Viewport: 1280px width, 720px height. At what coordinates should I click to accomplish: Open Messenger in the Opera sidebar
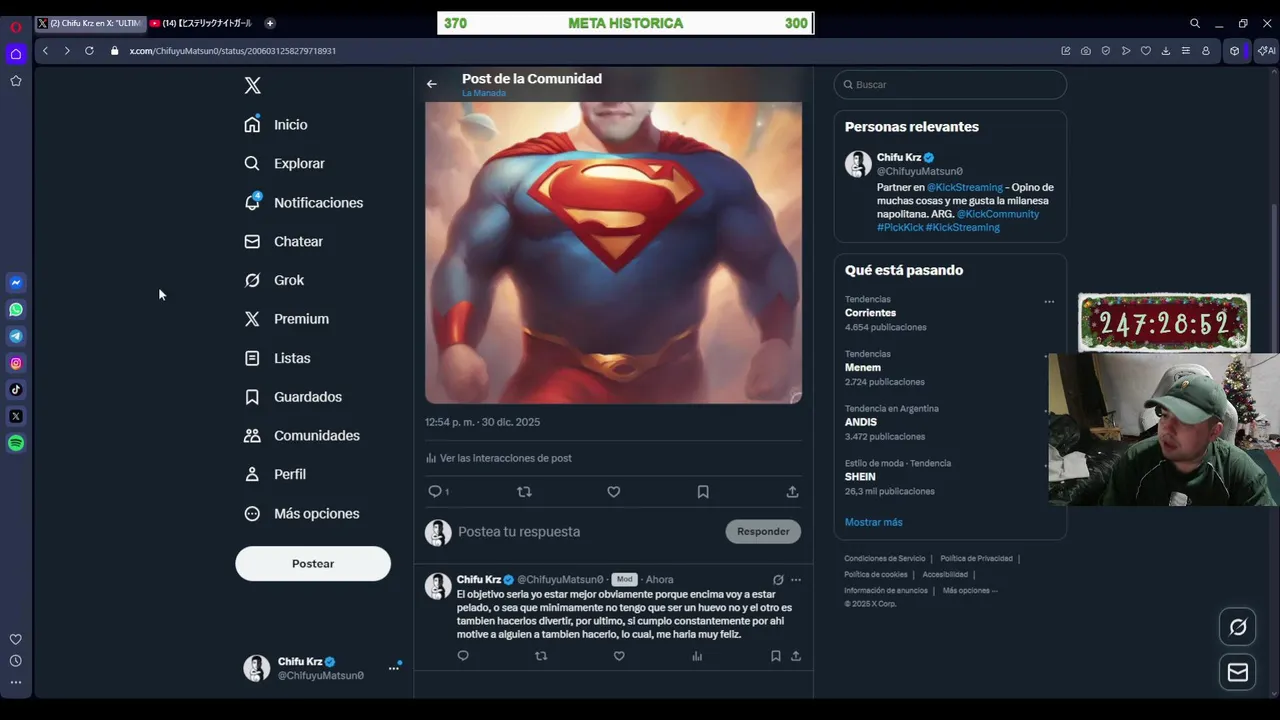16,283
